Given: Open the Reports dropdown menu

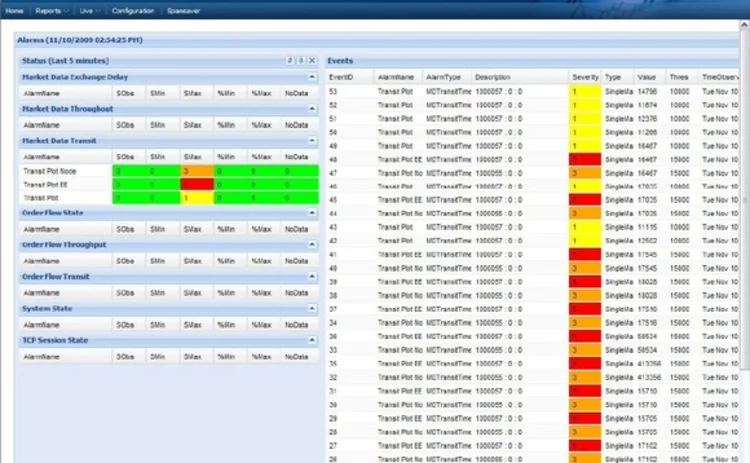Looking at the screenshot, I should click(52, 11).
